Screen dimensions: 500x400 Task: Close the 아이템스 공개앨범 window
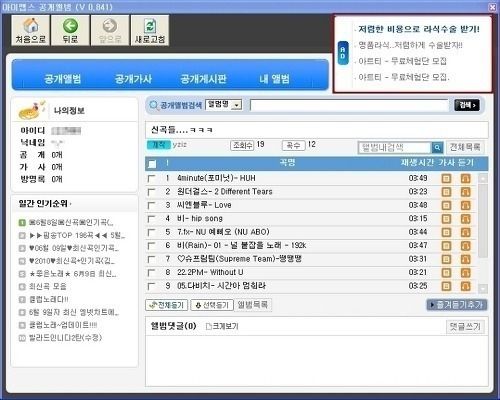click(x=493, y=7)
